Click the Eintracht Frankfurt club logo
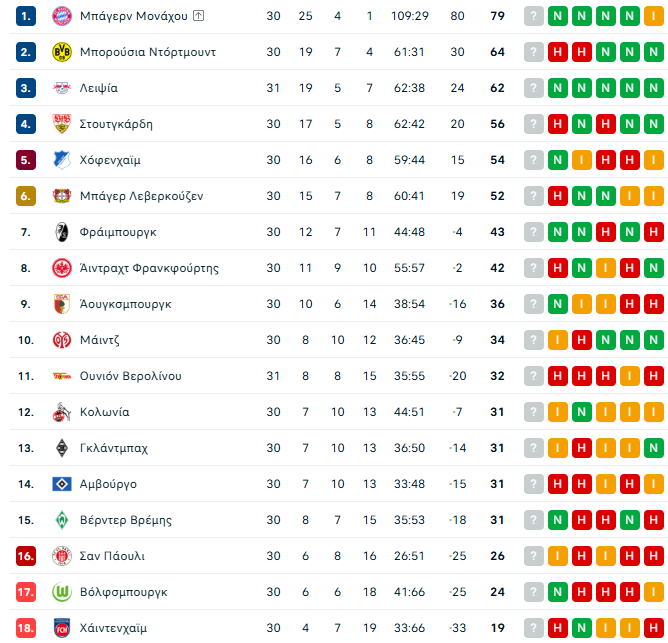The image size is (668, 643). click(61, 268)
